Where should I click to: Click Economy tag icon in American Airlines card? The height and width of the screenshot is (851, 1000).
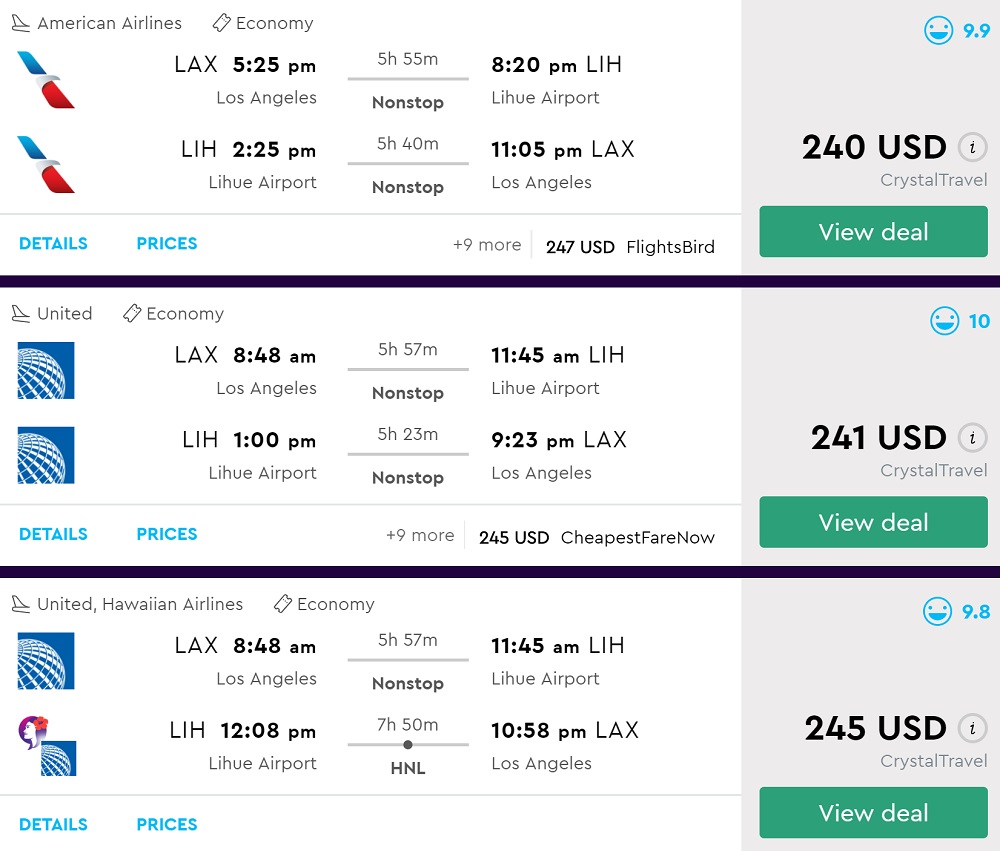pos(222,23)
